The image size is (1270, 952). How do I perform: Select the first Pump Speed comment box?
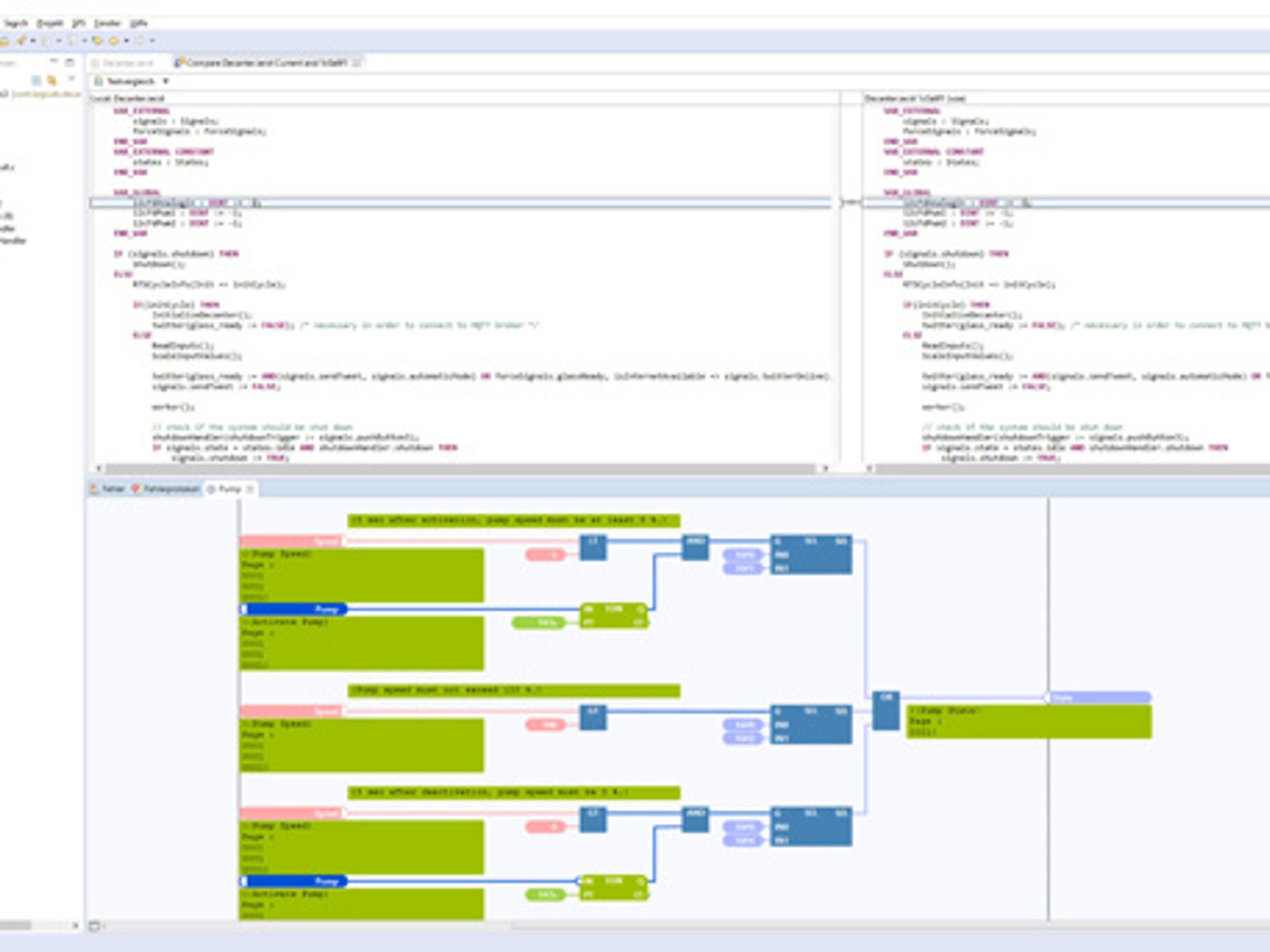(x=361, y=575)
